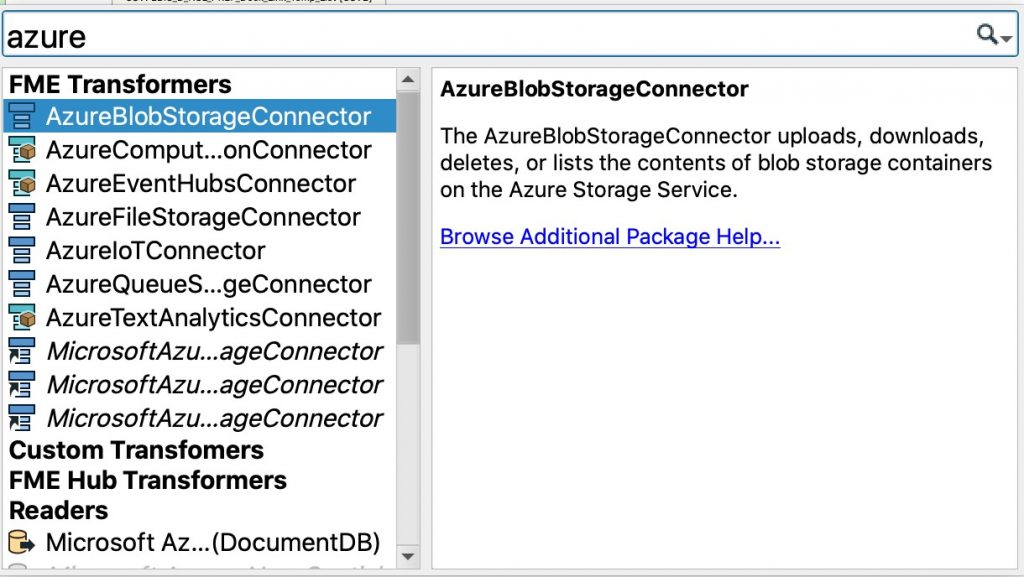Open the search magnifier dropdown
Image resolution: width=1024 pixels, height=577 pixels.
993,34
